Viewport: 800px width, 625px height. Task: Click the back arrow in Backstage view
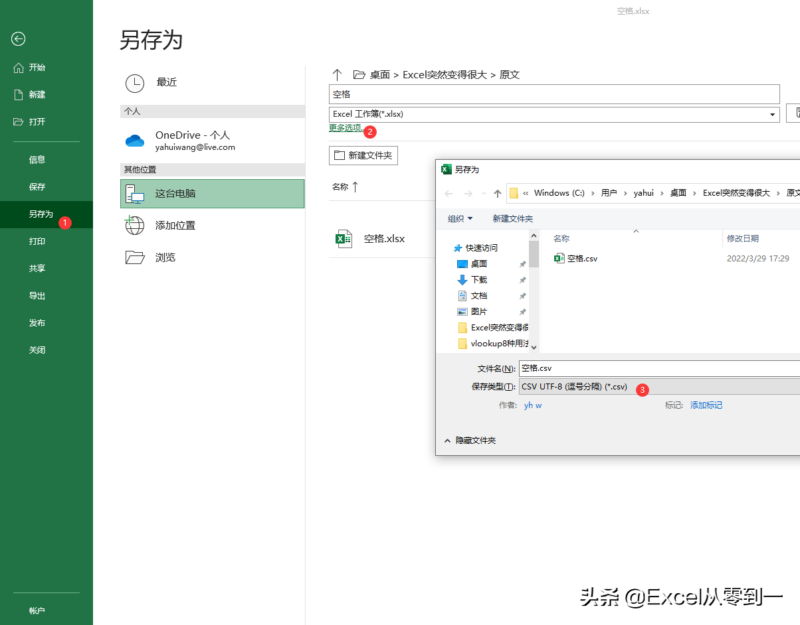(20, 39)
